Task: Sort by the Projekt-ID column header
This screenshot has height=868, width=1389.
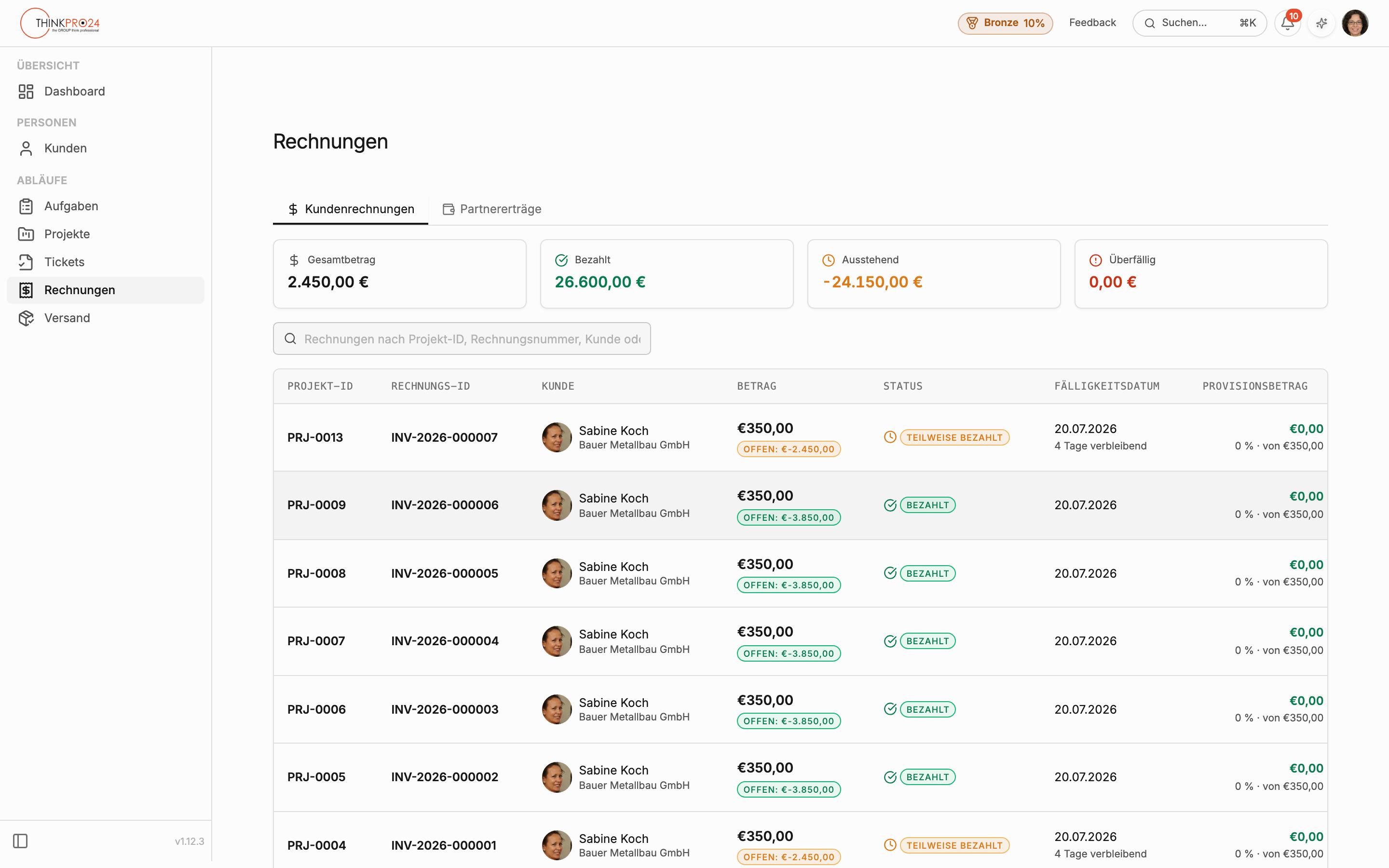Action: click(320, 386)
